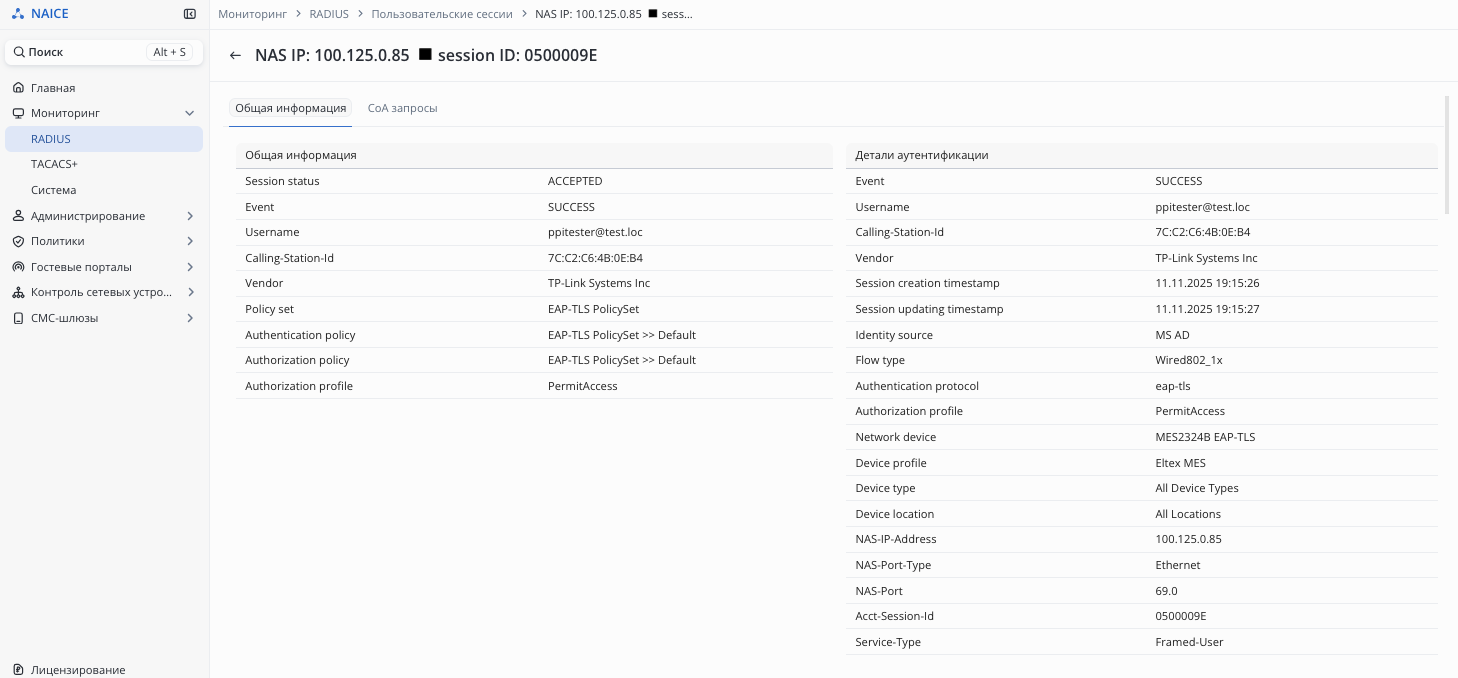Expand the Политики submenu chevron
Viewport: 1458px width, 678px height.
tap(190, 241)
